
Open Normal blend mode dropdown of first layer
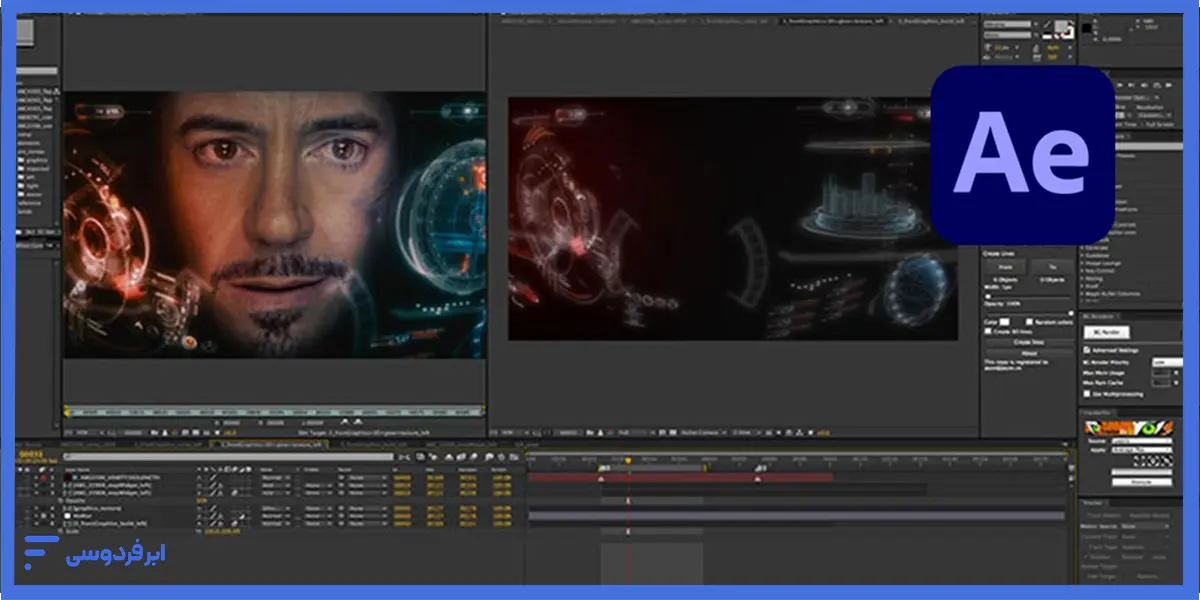point(275,477)
